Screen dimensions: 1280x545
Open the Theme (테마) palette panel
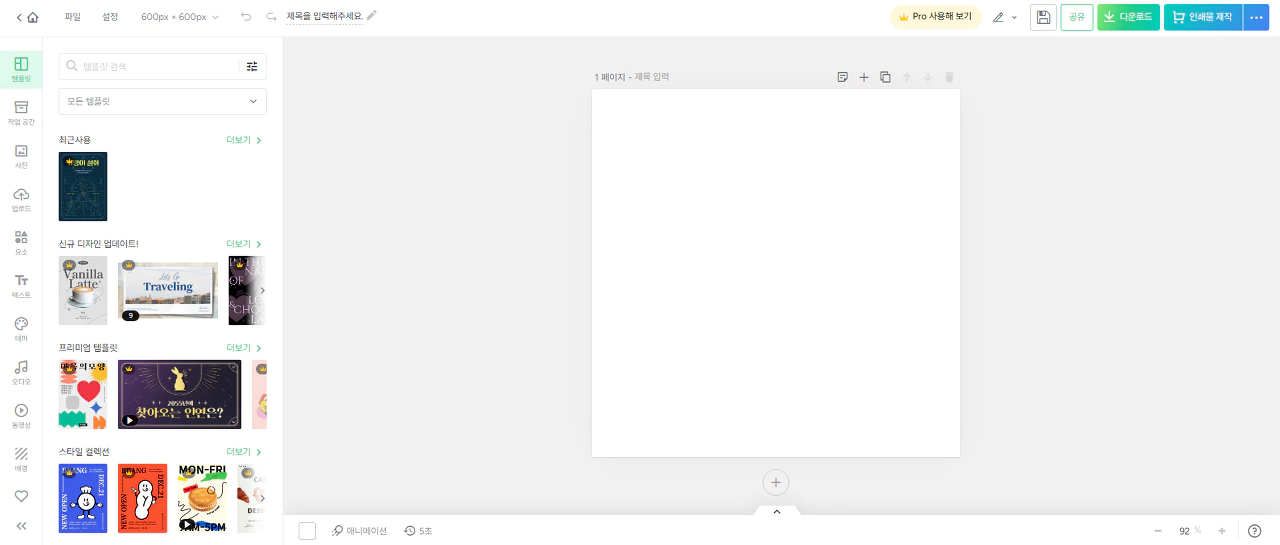tap(21, 329)
